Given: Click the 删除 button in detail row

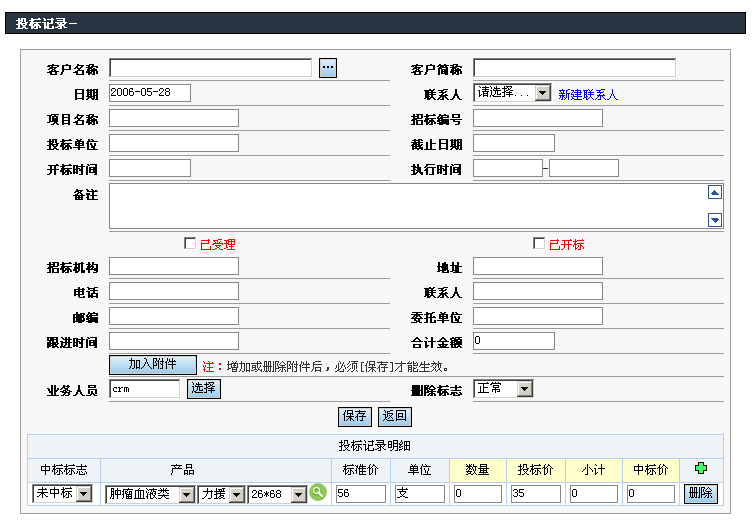Looking at the screenshot, I should [x=700, y=493].
